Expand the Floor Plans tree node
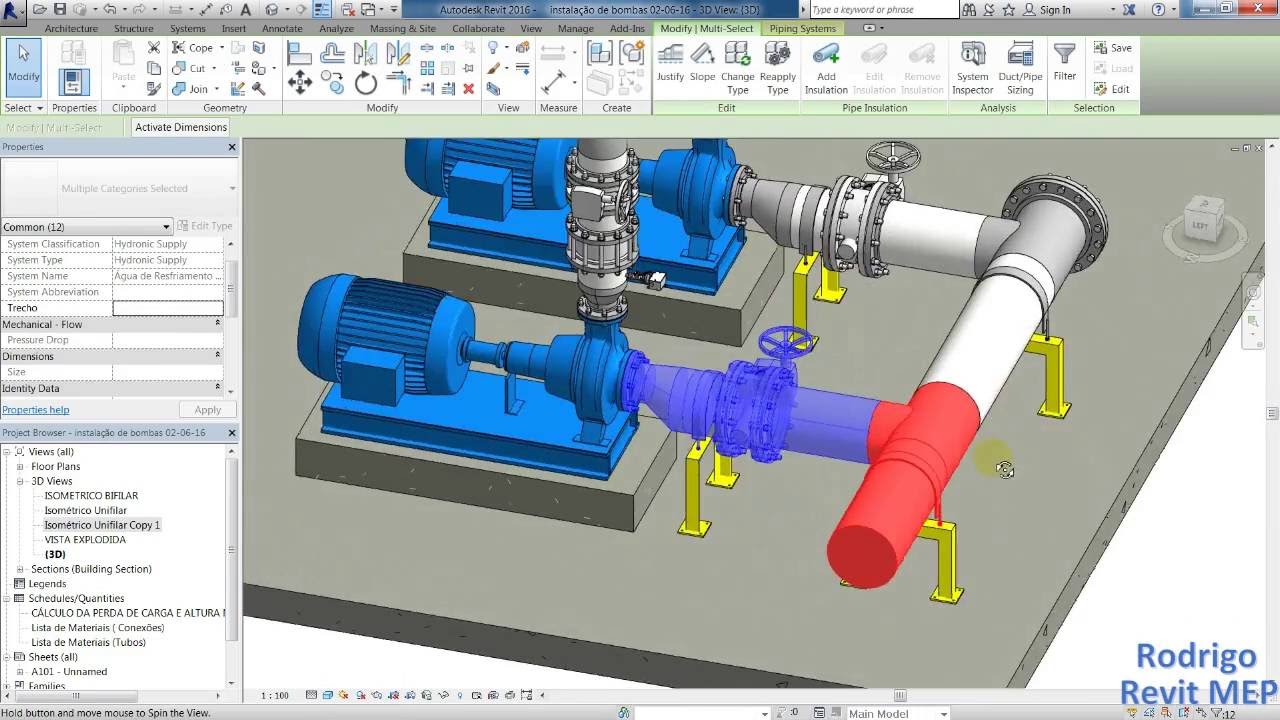Image resolution: width=1280 pixels, height=720 pixels. coord(20,467)
